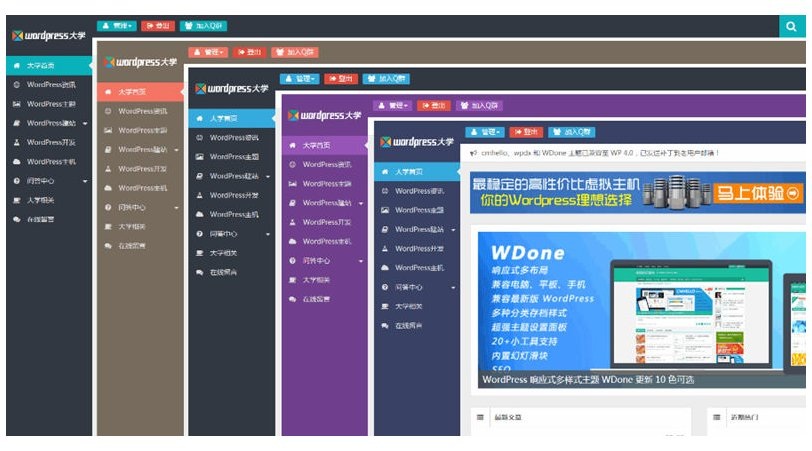
Task: Click WordPress开发 flask icon in indigo front window
Action: tap(385, 249)
